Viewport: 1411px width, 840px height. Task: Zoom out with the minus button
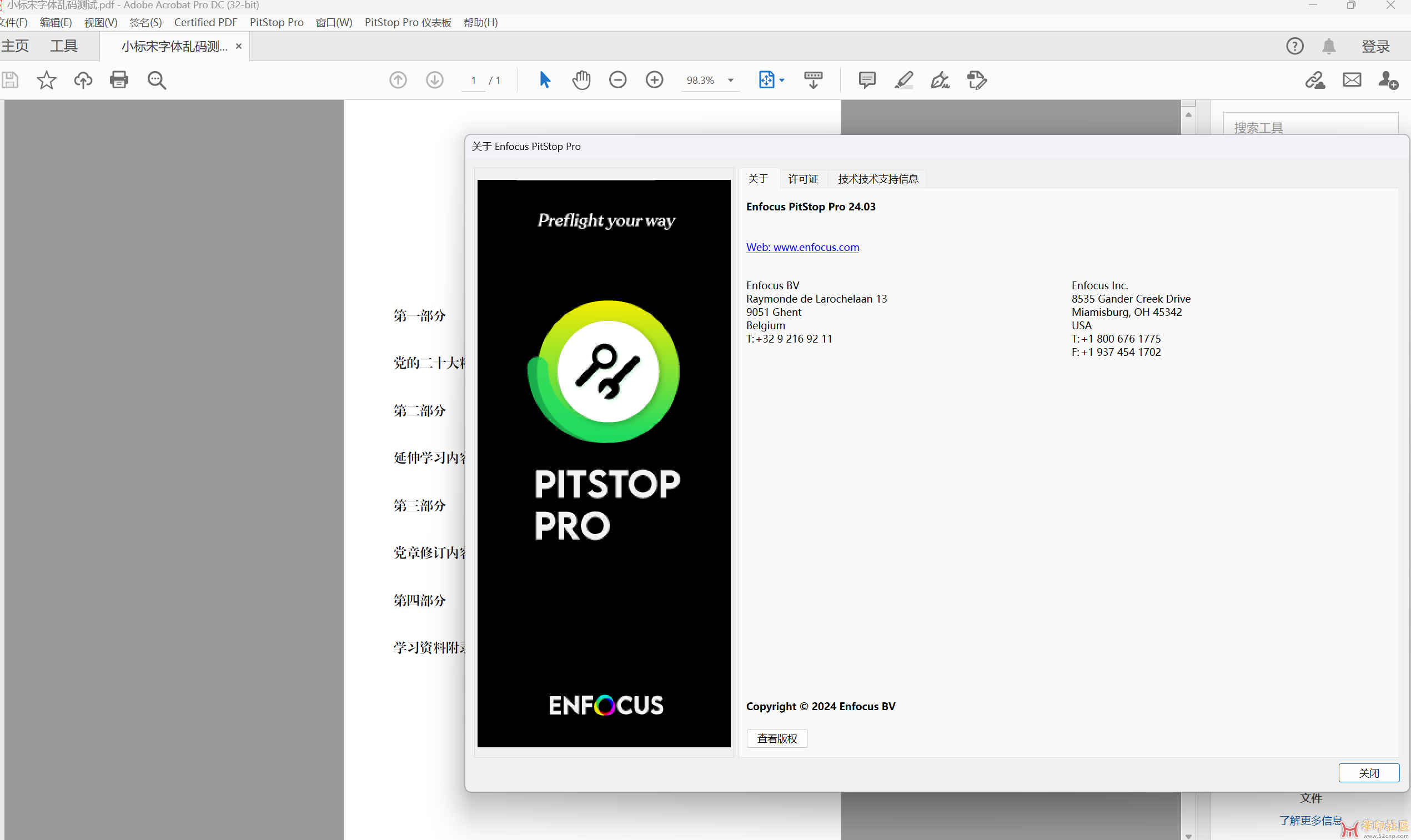pyautogui.click(x=617, y=80)
